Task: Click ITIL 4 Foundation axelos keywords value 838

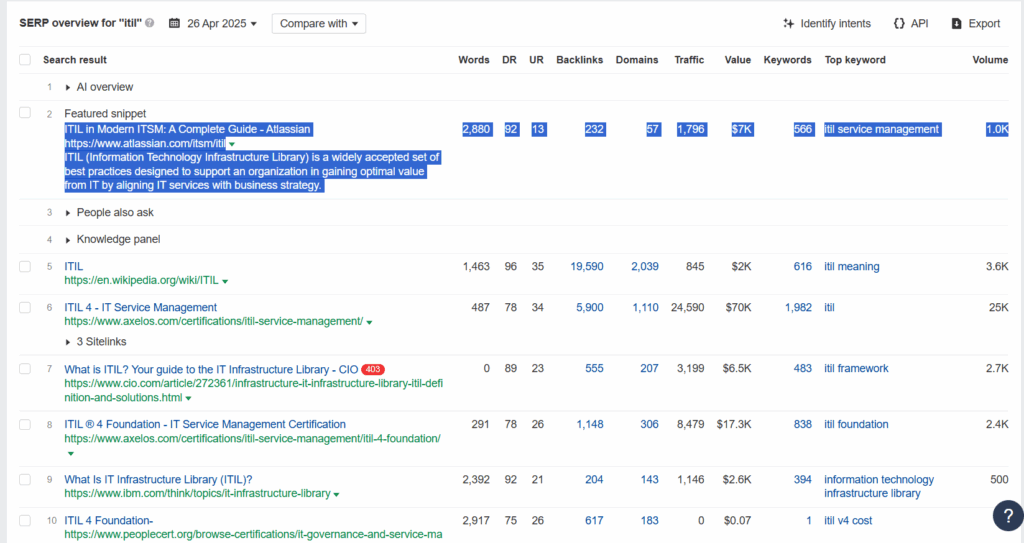Action: (x=803, y=424)
